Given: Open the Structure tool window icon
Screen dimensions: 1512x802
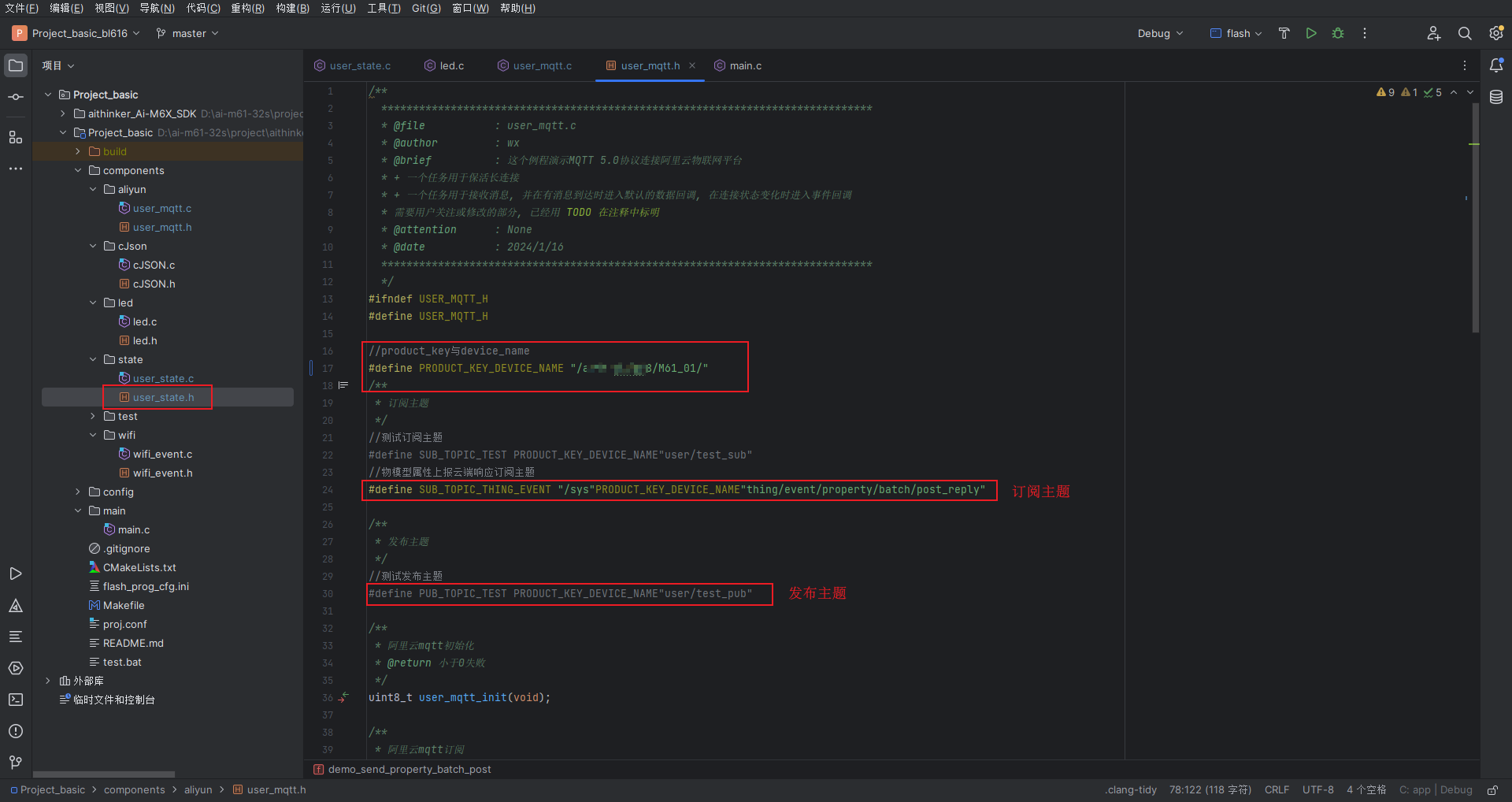Looking at the screenshot, I should (x=16, y=137).
